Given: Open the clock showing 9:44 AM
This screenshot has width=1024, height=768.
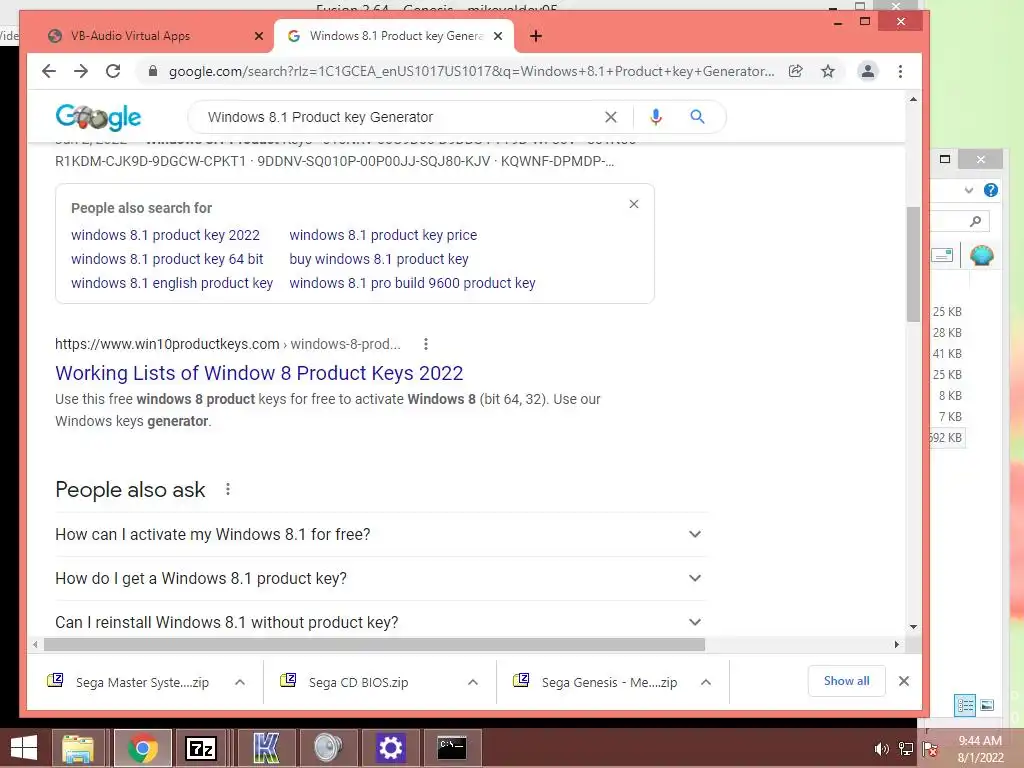Looking at the screenshot, I should (x=980, y=749).
